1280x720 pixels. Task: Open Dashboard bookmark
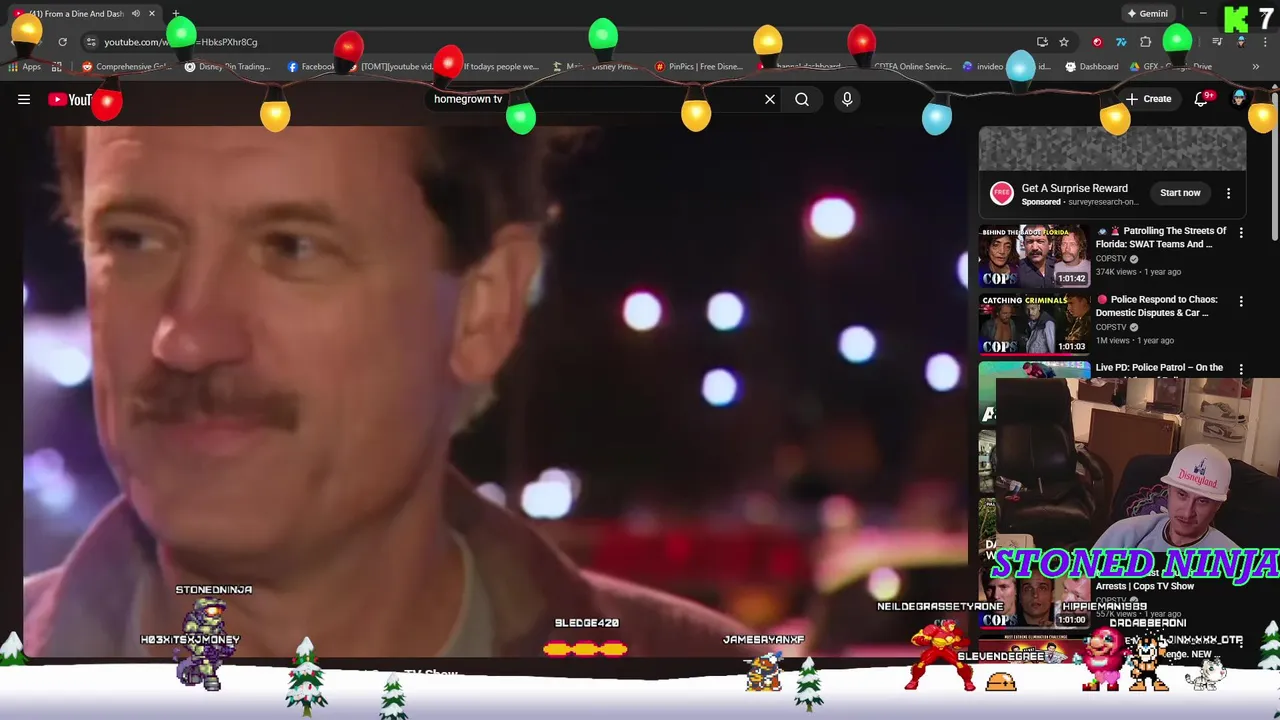click(1092, 67)
